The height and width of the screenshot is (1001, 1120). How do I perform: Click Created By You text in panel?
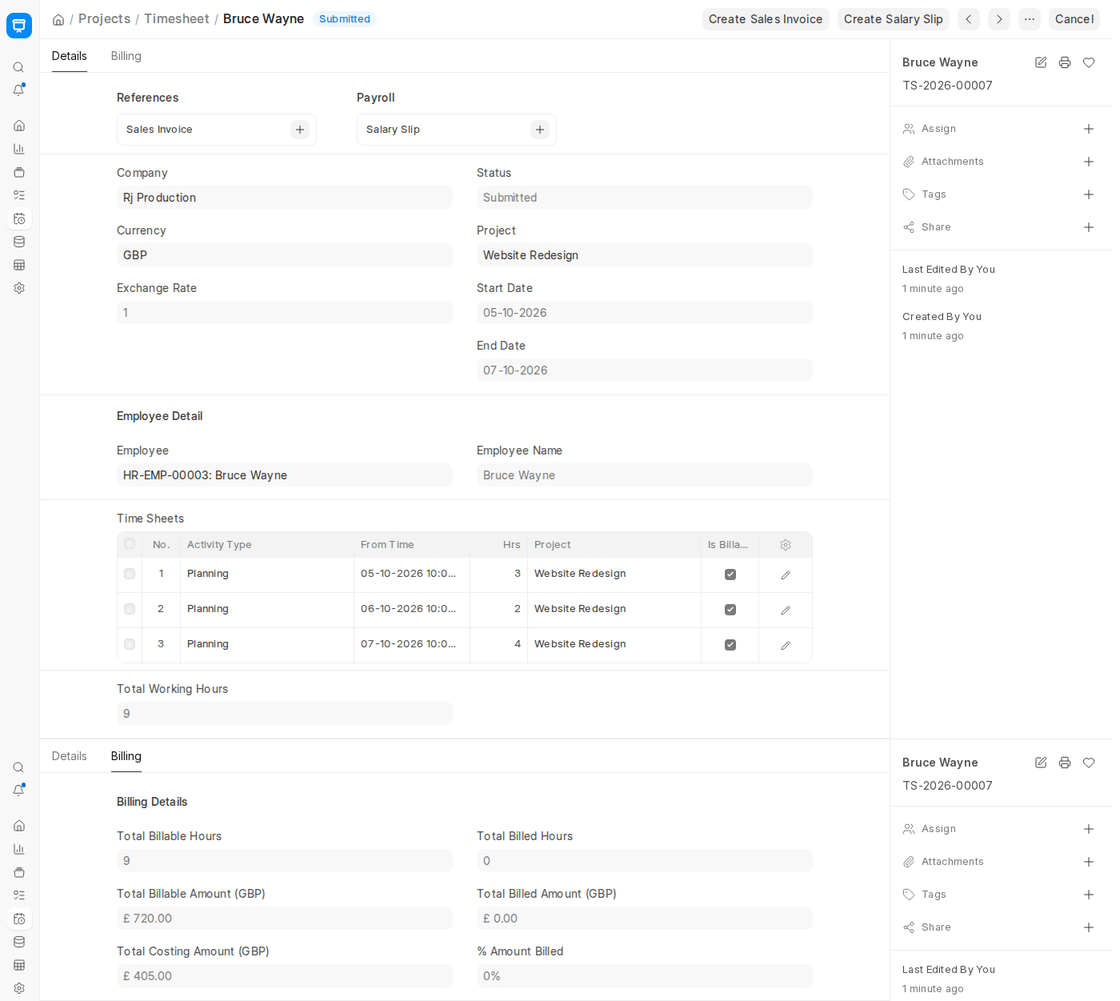pos(941,317)
